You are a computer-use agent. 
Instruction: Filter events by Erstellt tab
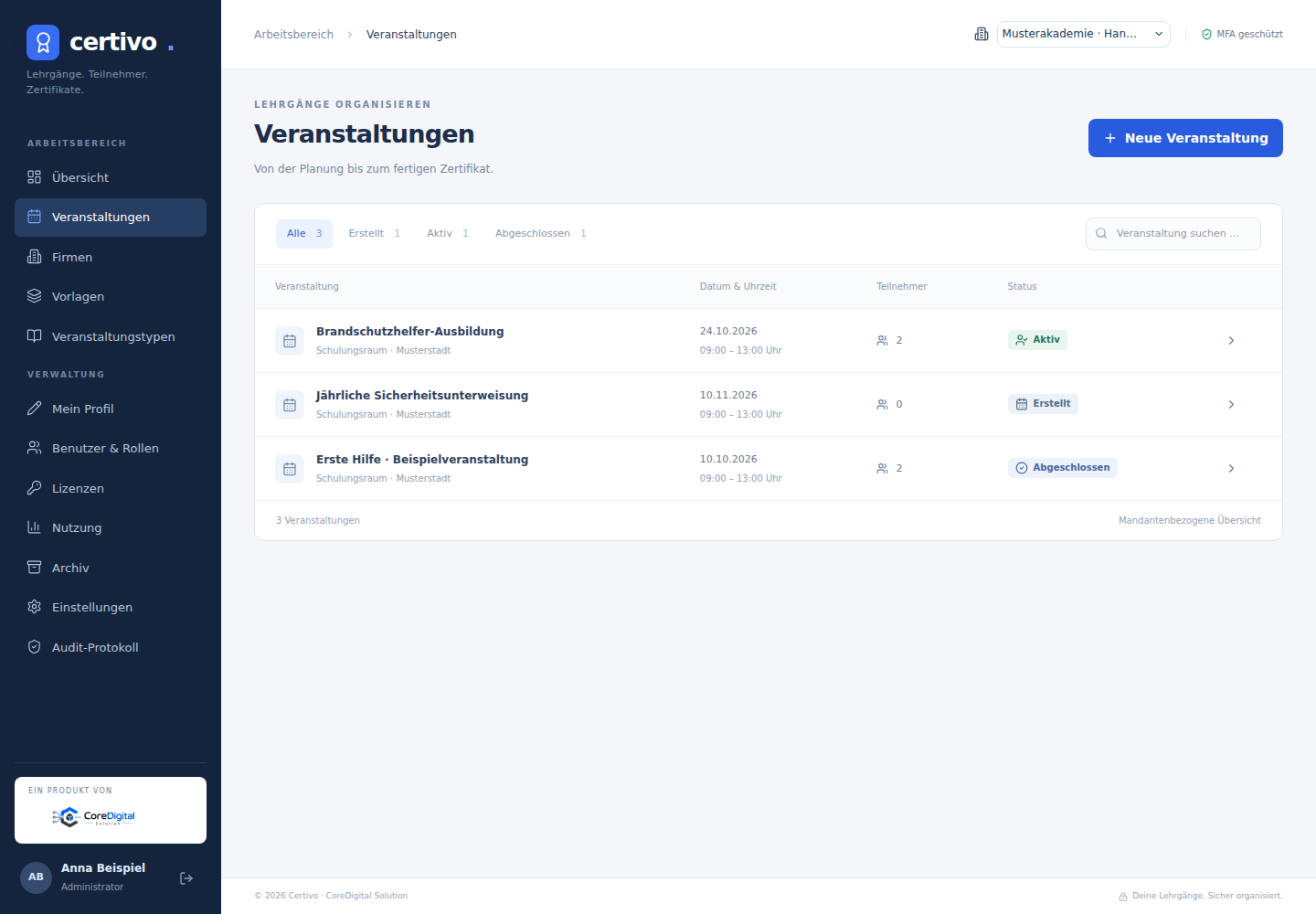[x=375, y=234]
